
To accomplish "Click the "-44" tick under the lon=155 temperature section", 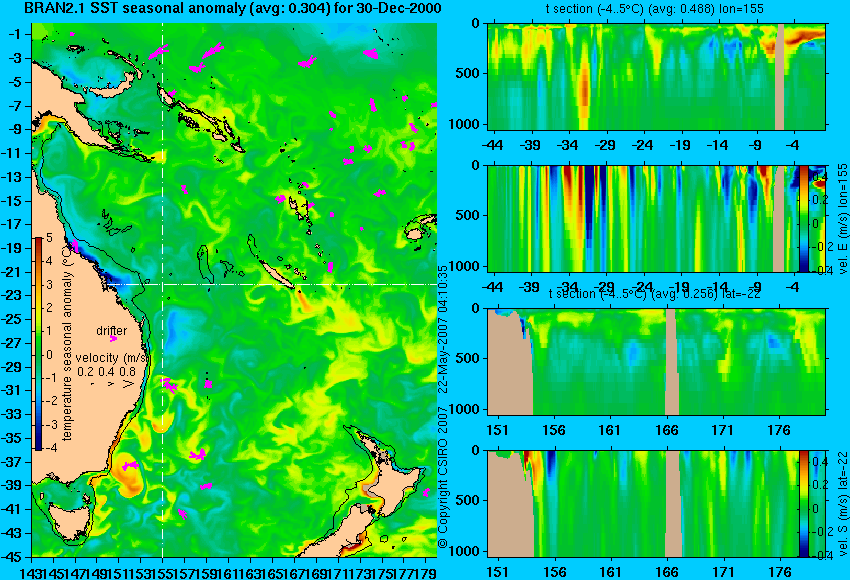I will coord(492,145).
